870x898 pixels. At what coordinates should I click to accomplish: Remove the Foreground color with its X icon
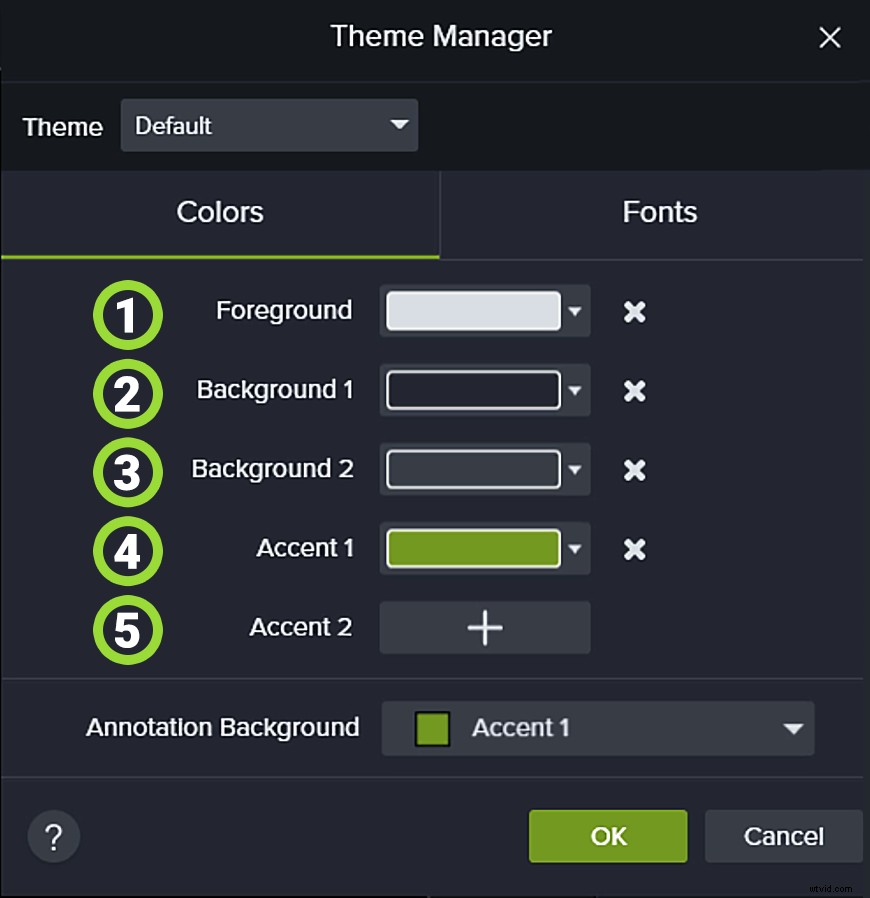click(x=634, y=312)
